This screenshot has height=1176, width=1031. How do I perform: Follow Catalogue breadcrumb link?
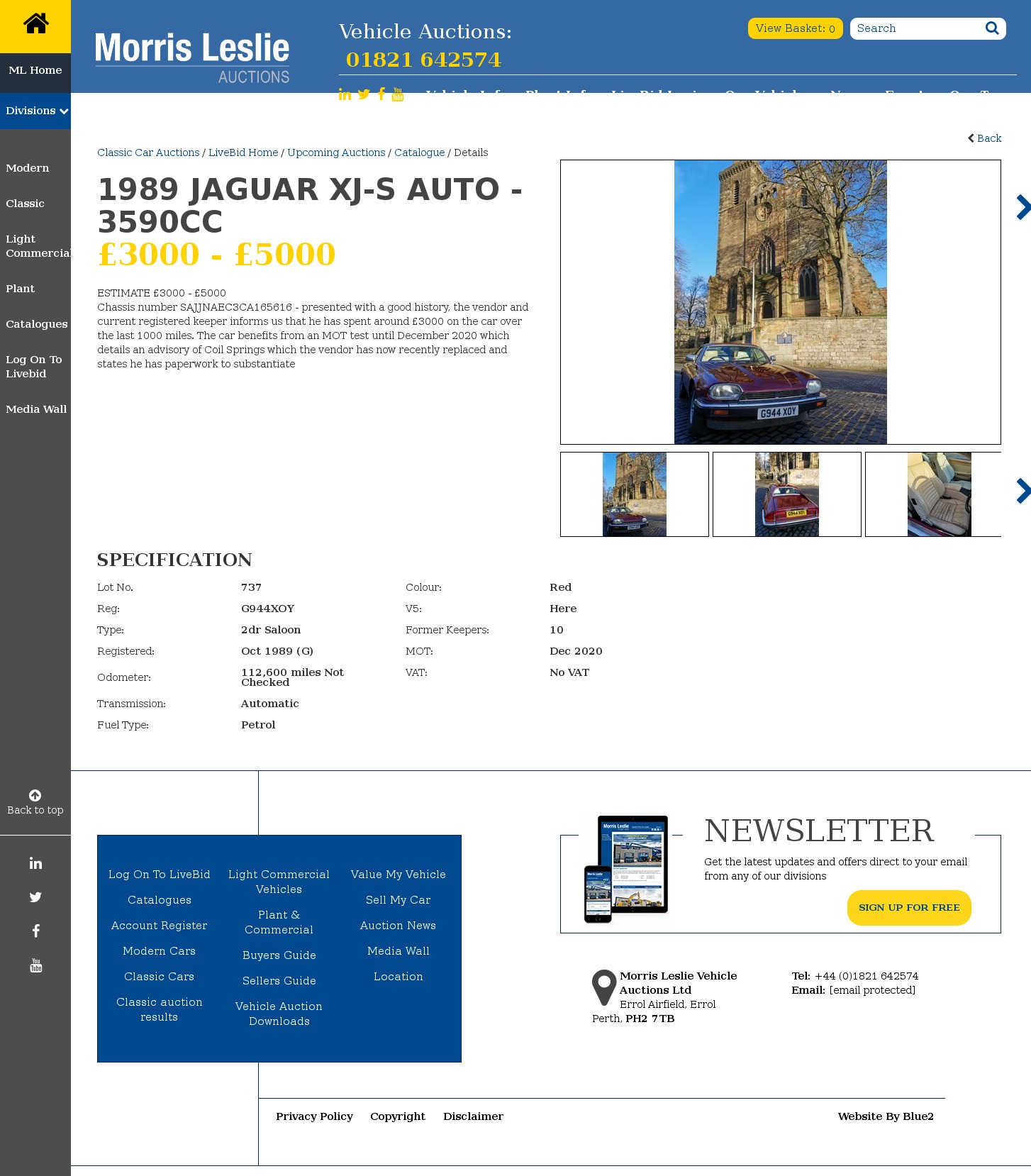(420, 152)
